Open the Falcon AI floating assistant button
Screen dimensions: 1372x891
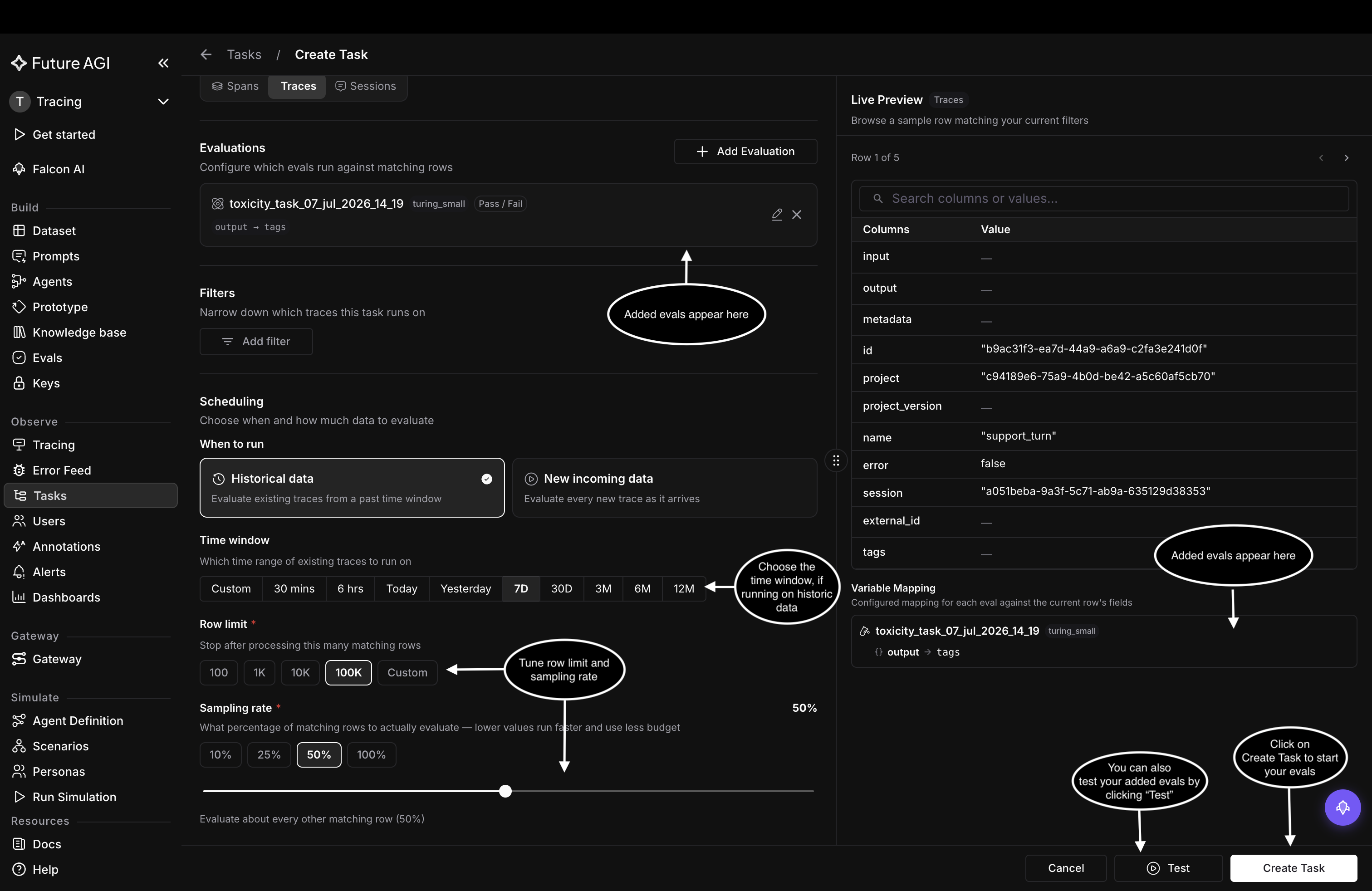1342,808
